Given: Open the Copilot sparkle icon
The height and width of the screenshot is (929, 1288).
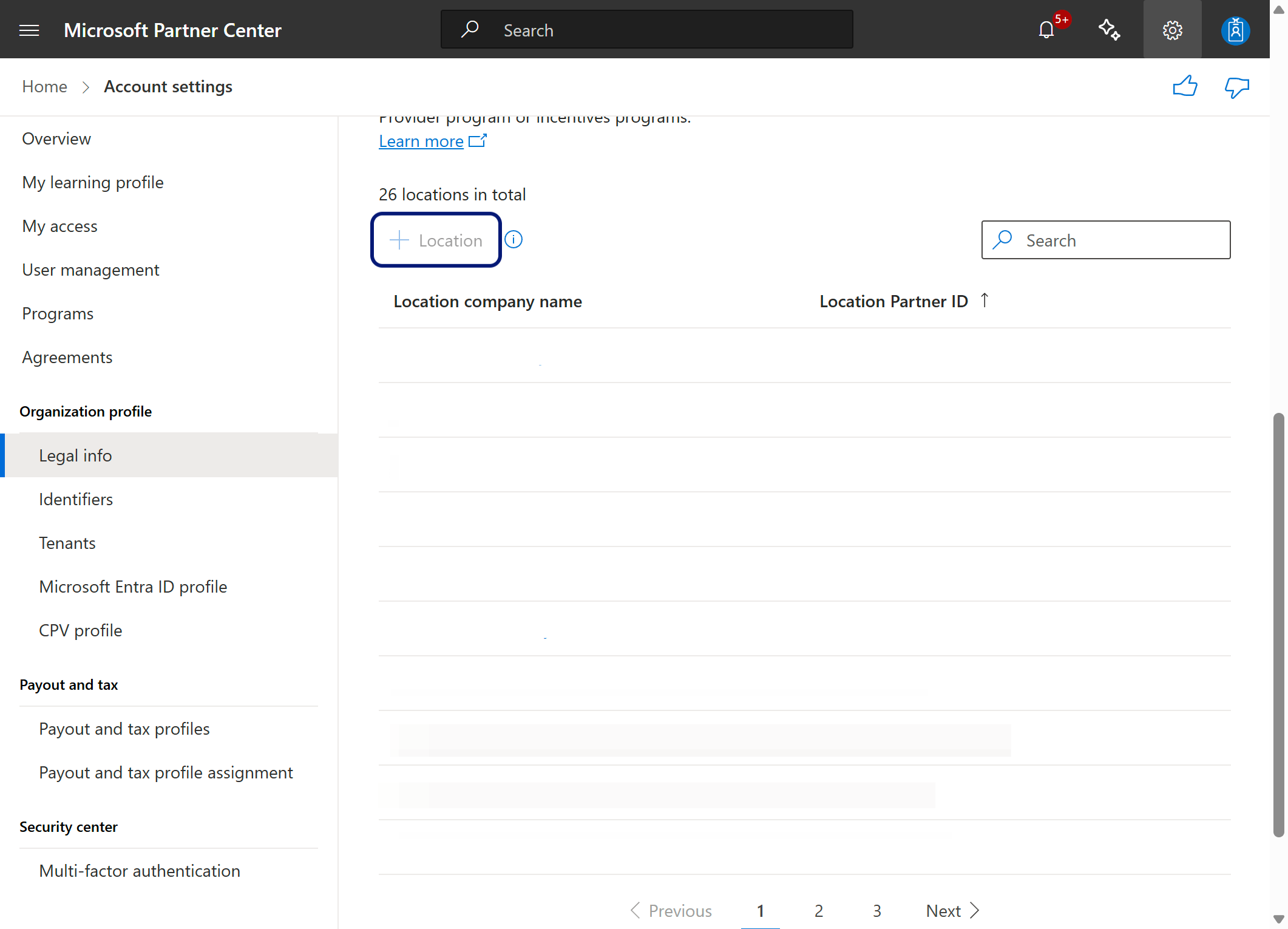Looking at the screenshot, I should point(1110,30).
